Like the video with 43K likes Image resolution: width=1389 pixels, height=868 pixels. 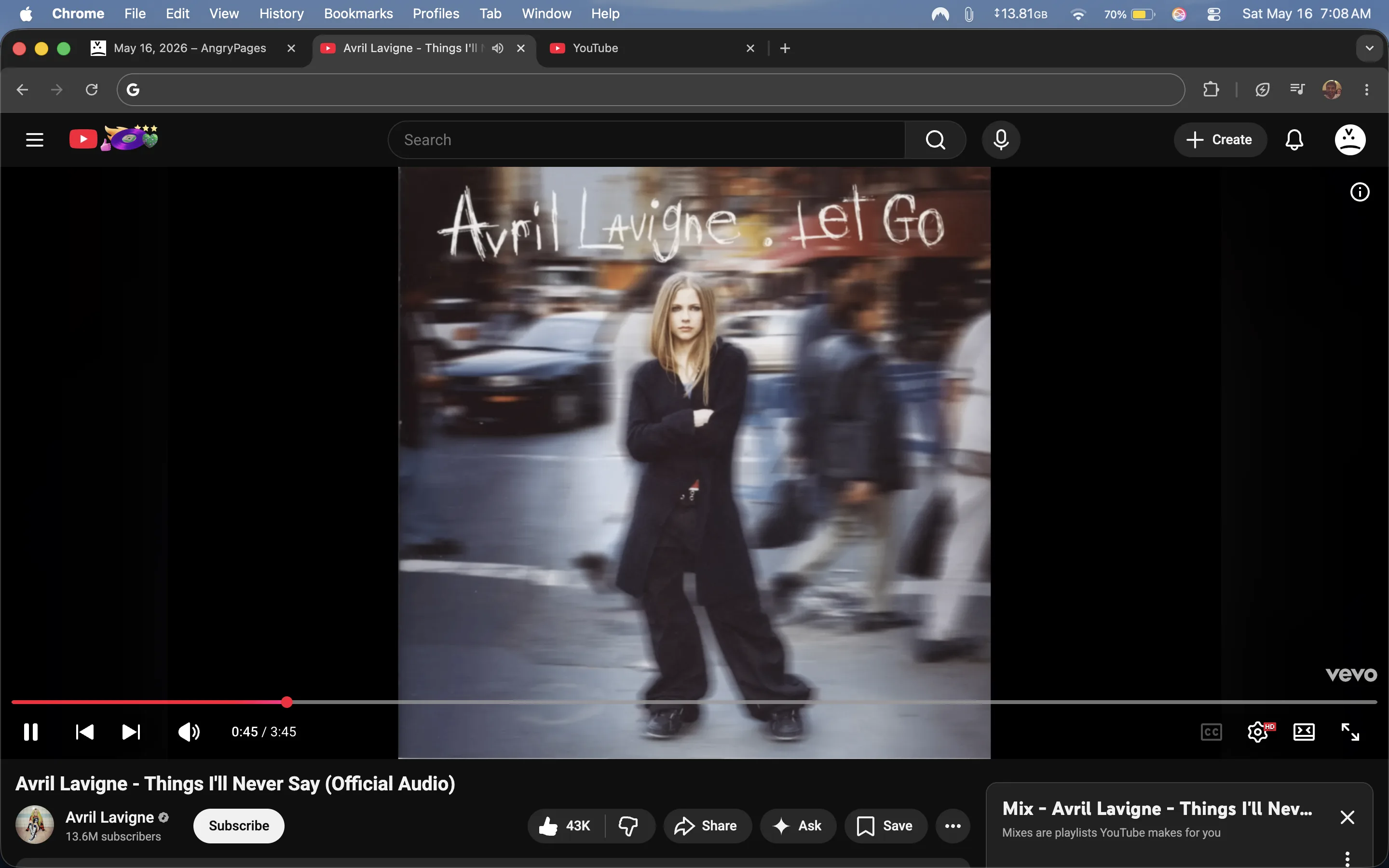coord(565,826)
